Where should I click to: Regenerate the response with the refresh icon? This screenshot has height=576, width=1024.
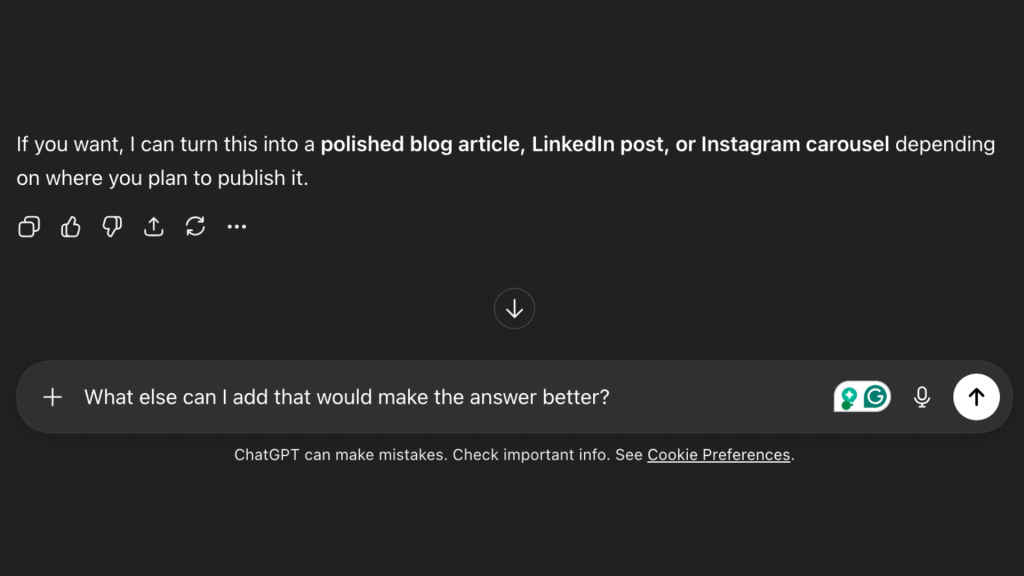tap(195, 227)
